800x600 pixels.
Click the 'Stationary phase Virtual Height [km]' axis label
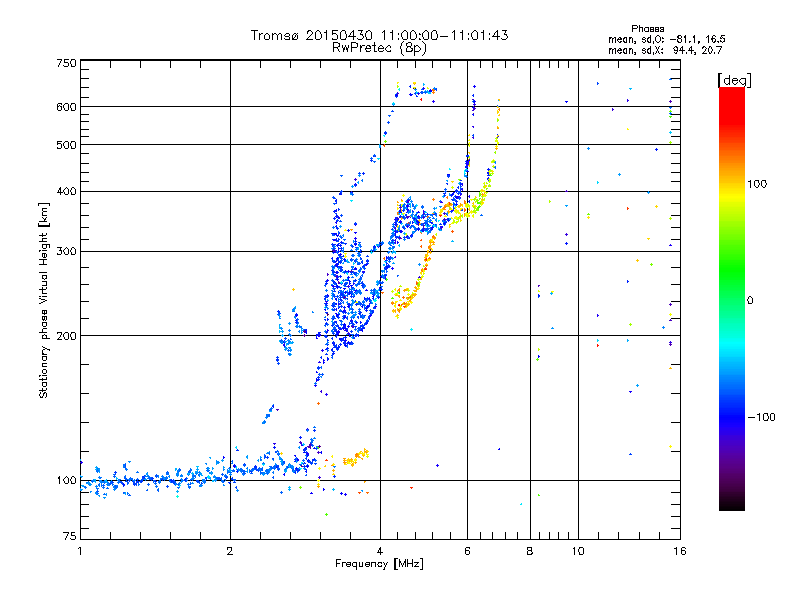[44, 301]
